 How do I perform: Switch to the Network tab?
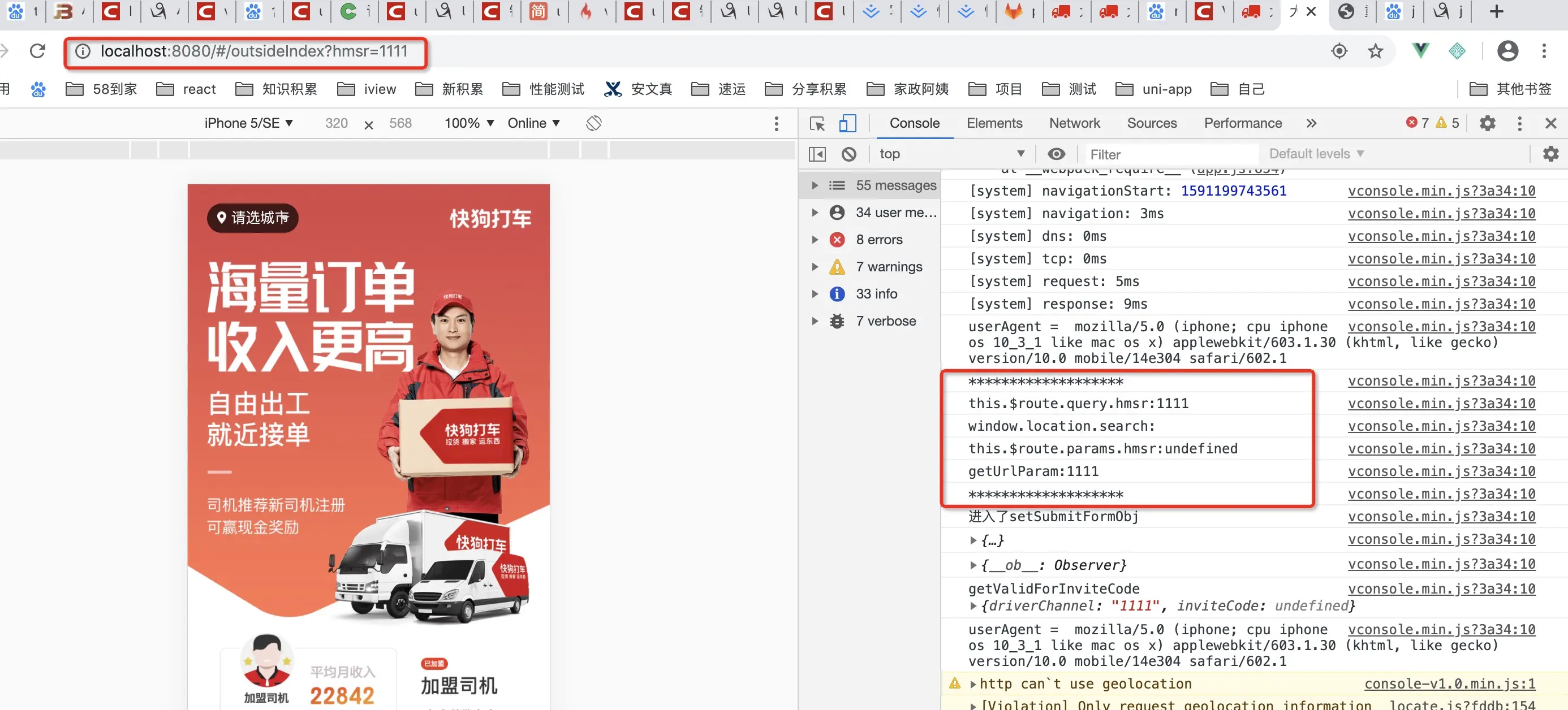(1074, 123)
